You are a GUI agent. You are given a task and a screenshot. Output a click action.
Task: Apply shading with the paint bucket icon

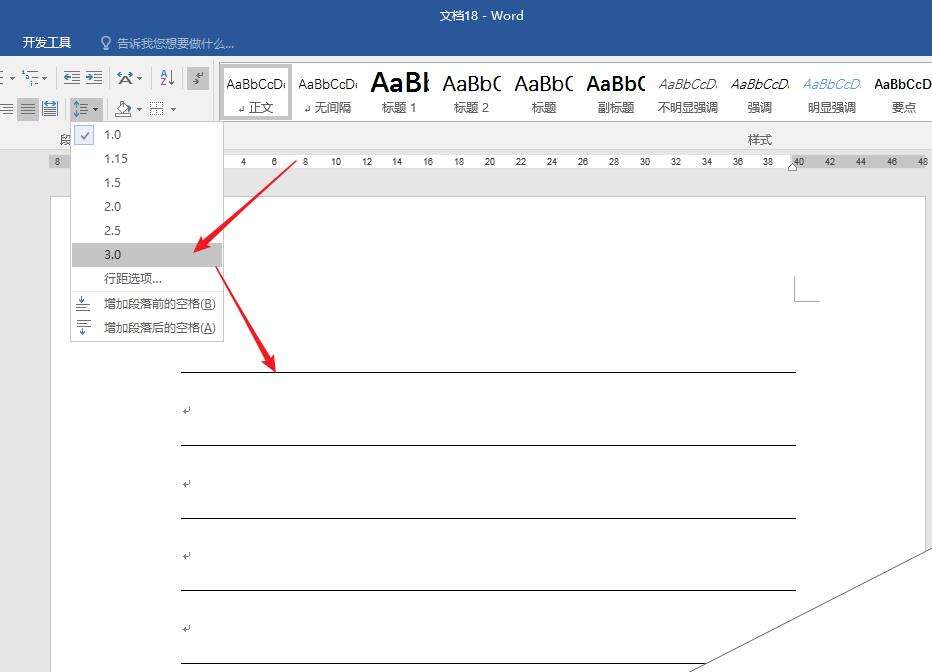(x=123, y=109)
